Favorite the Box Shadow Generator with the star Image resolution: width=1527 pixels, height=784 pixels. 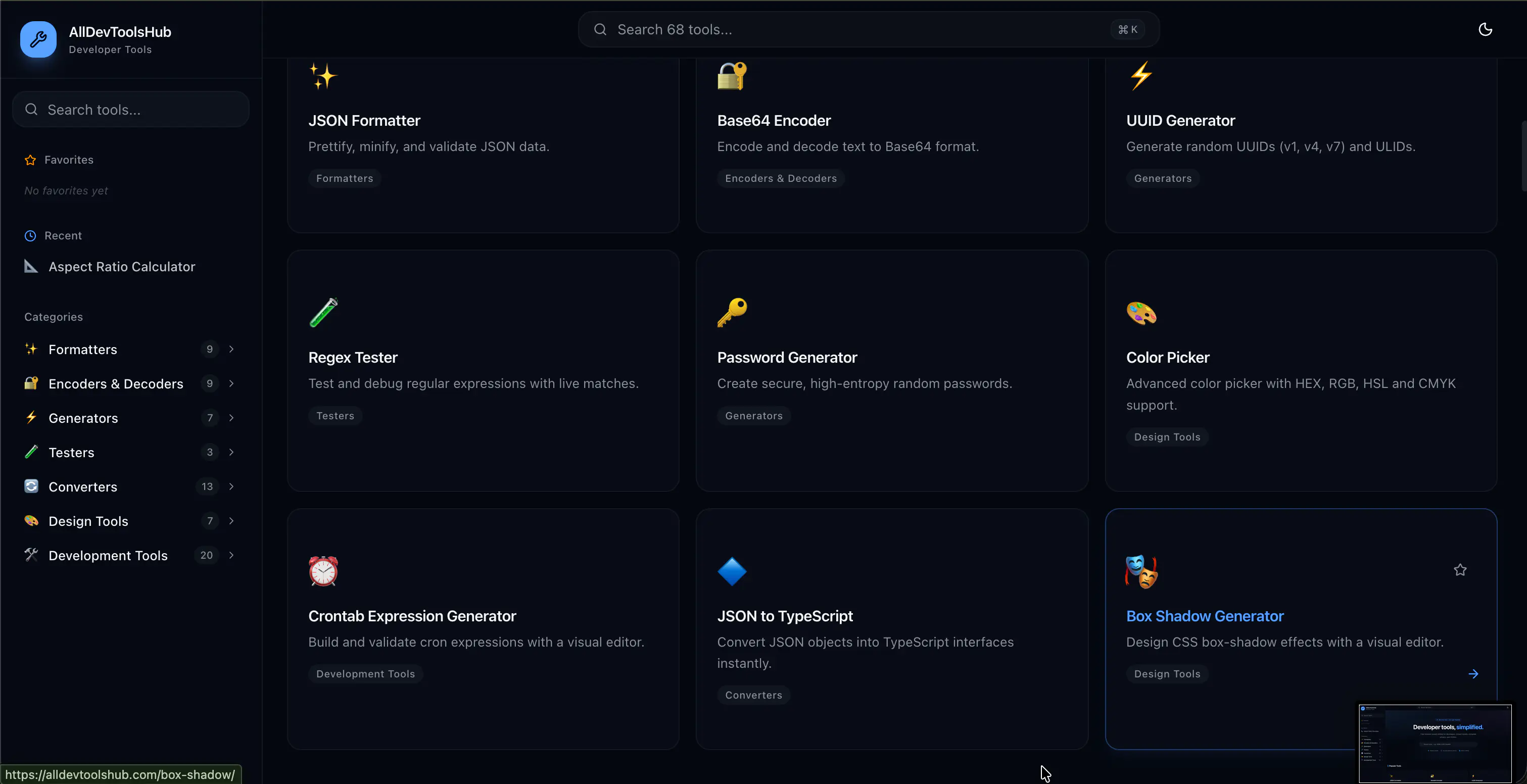(1460, 569)
